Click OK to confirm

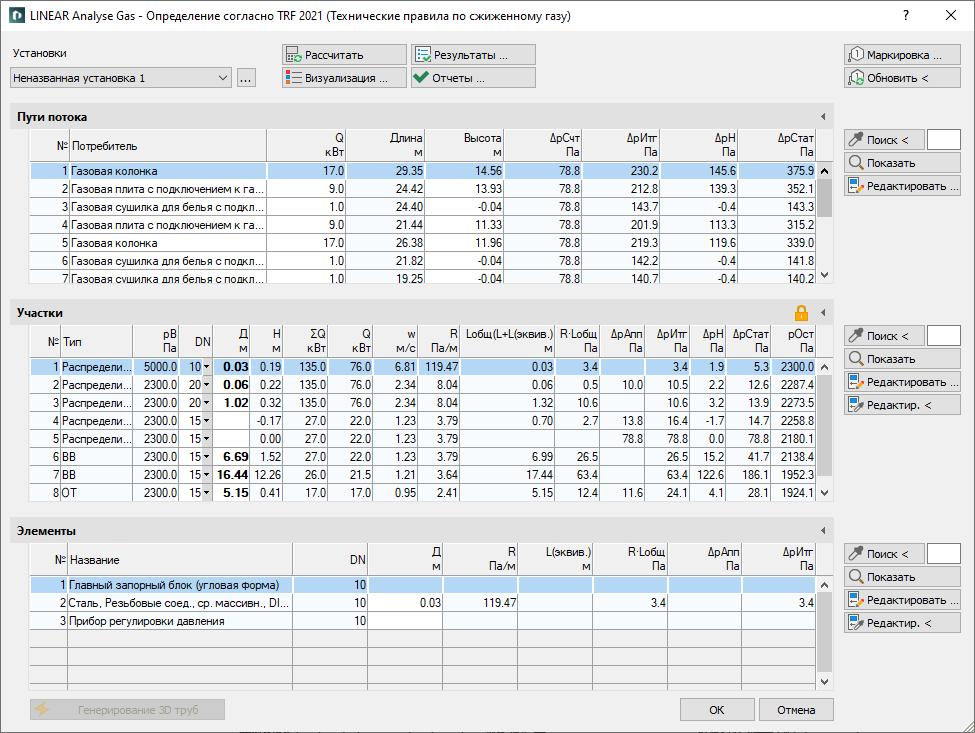(x=717, y=709)
